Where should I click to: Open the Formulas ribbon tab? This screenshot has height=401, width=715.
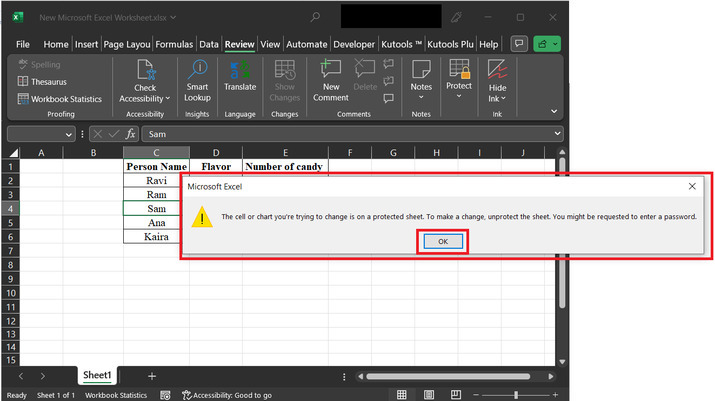(x=174, y=44)
